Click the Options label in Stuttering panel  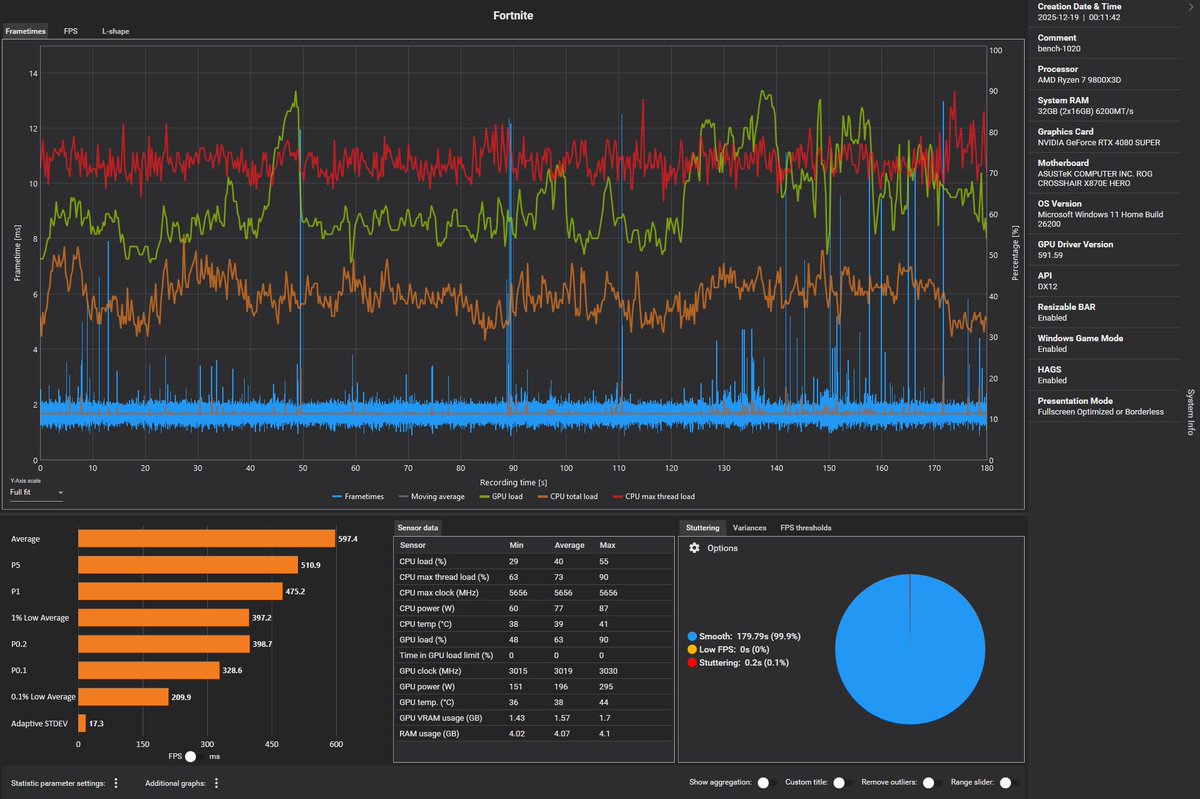722,548
